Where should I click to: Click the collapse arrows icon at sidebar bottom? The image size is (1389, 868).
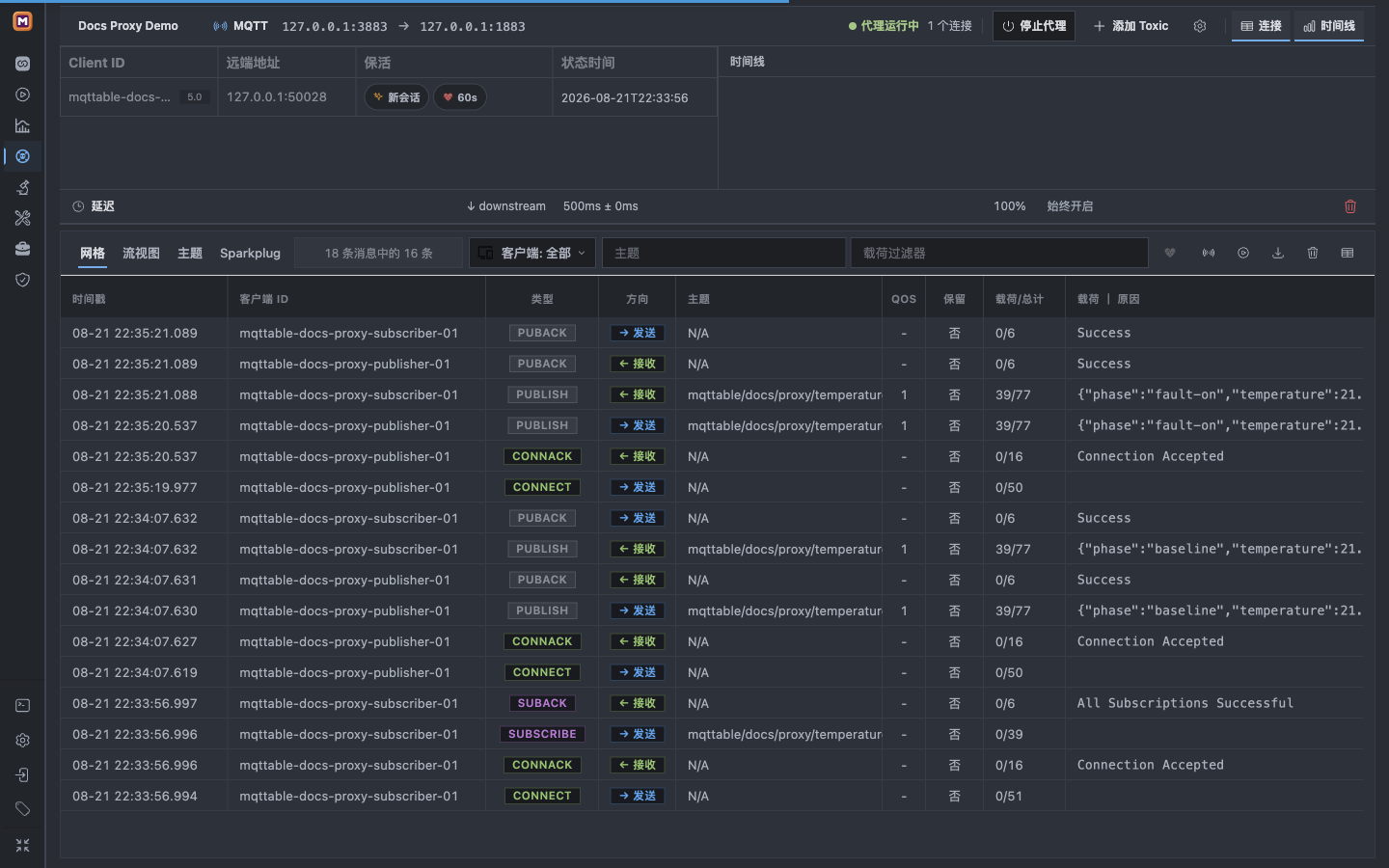point(22,845)
